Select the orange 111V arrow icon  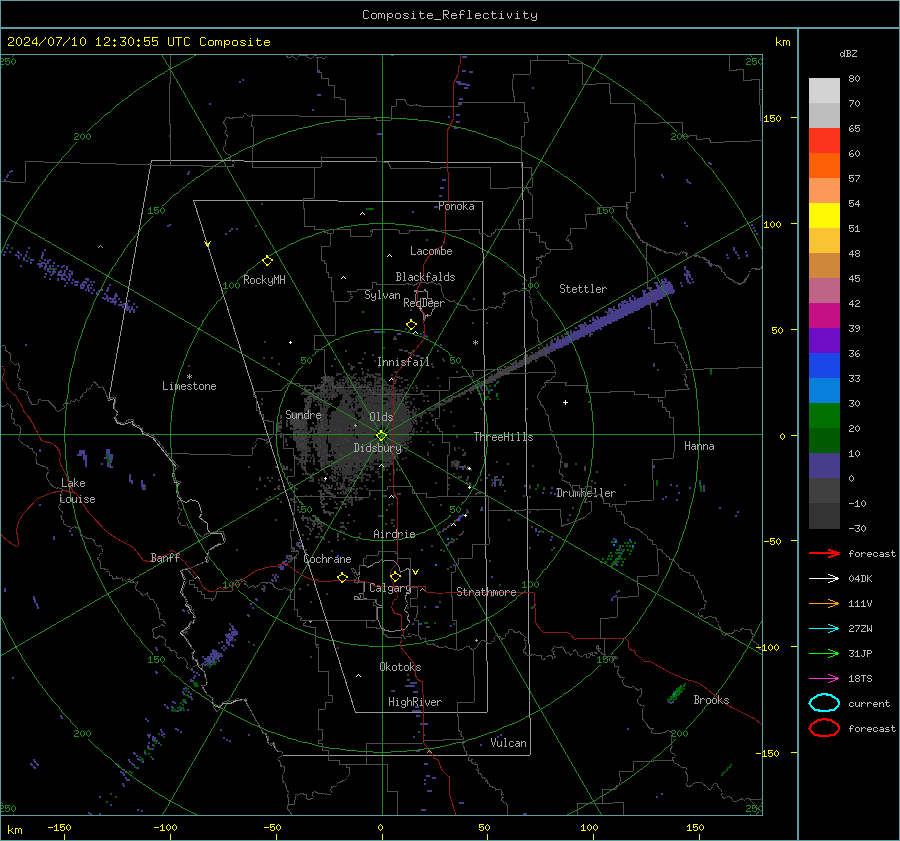tap(824, 603)
